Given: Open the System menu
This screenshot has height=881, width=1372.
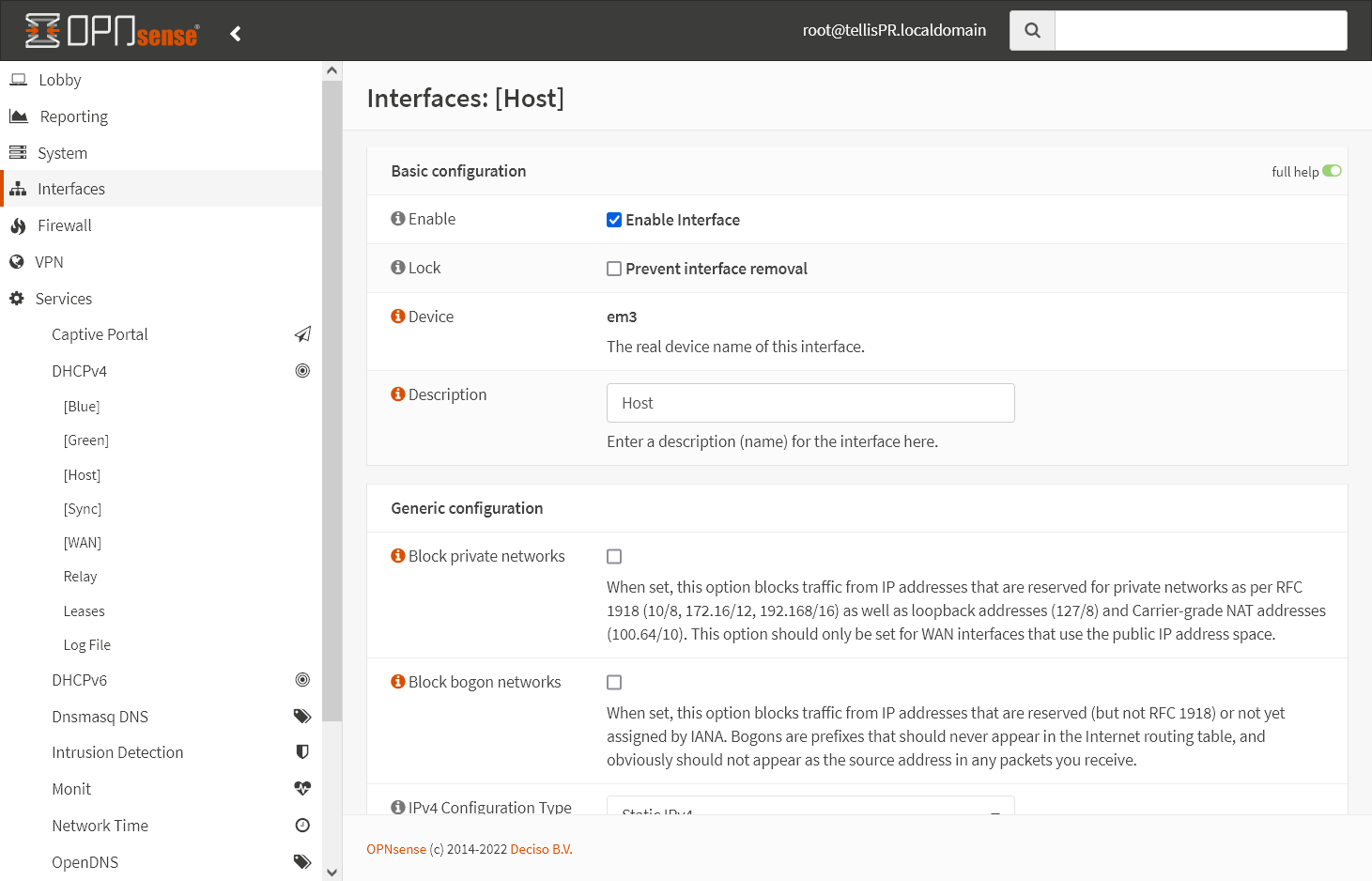Looking at the screenshot, I should (x=62, y=153).
